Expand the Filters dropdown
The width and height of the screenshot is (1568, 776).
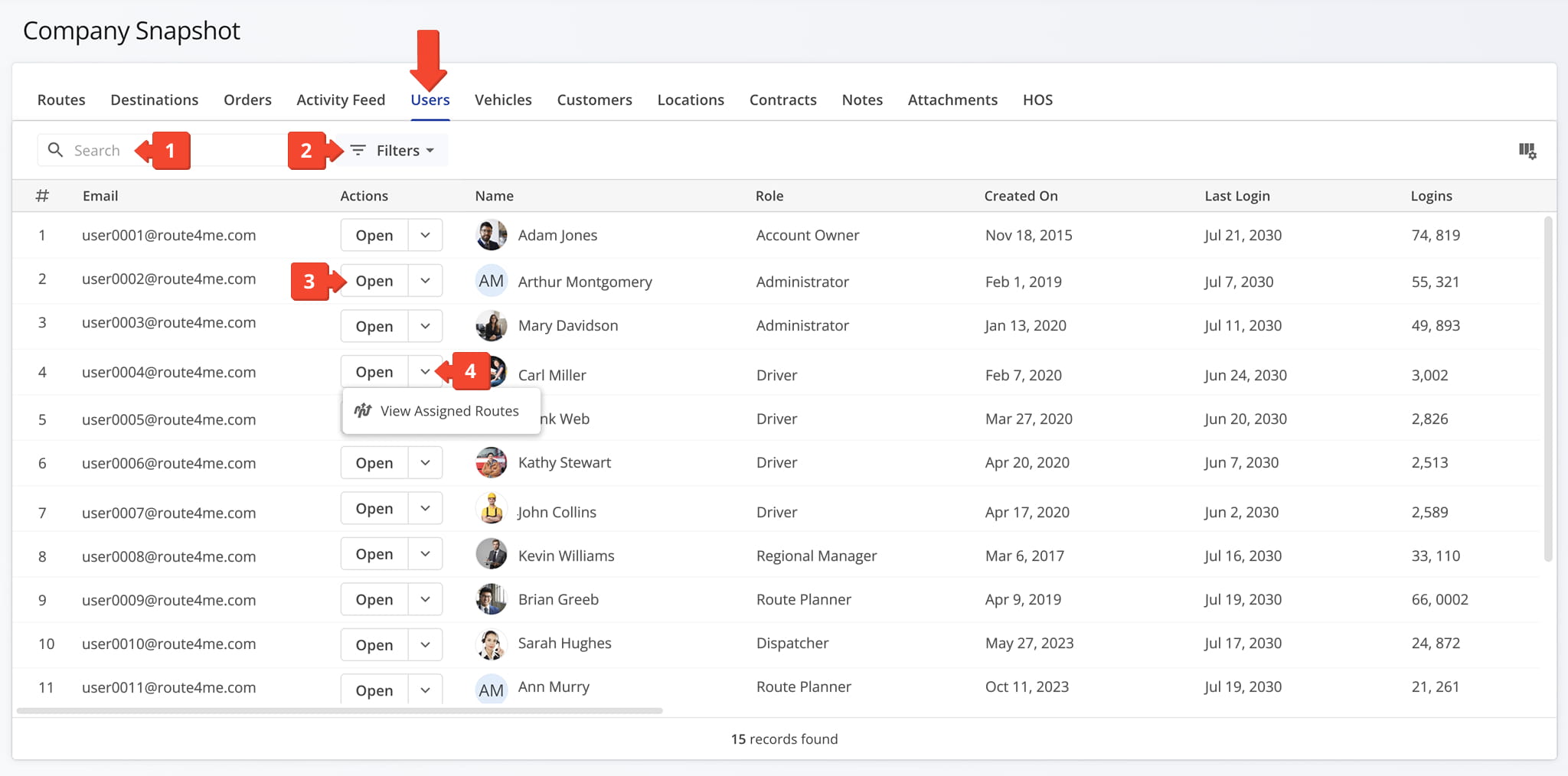393,150
